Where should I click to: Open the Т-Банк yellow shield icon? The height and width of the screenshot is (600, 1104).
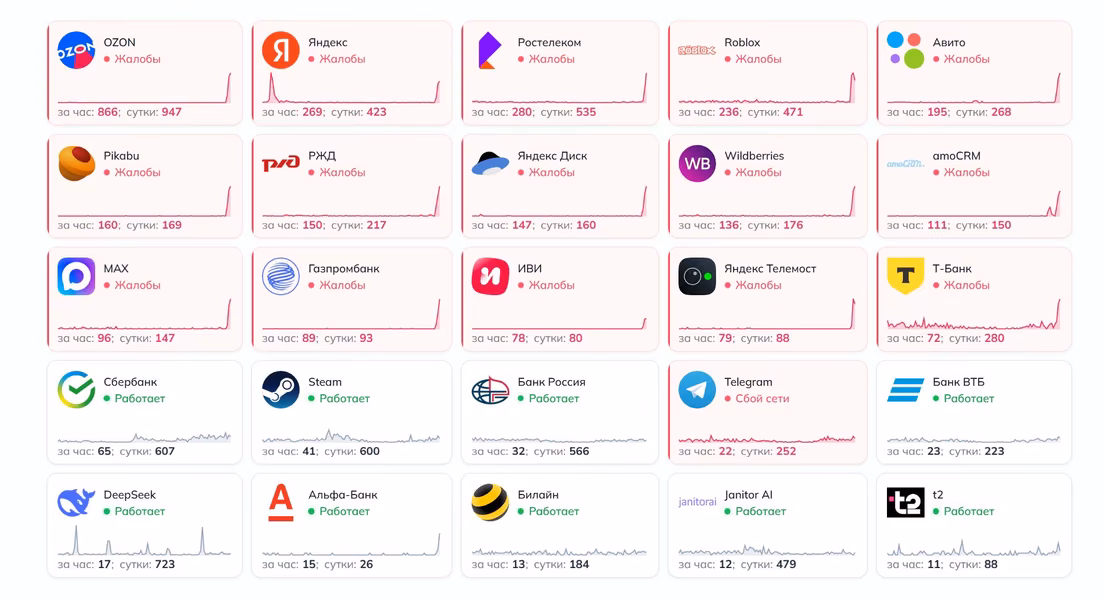coord(905,276)
